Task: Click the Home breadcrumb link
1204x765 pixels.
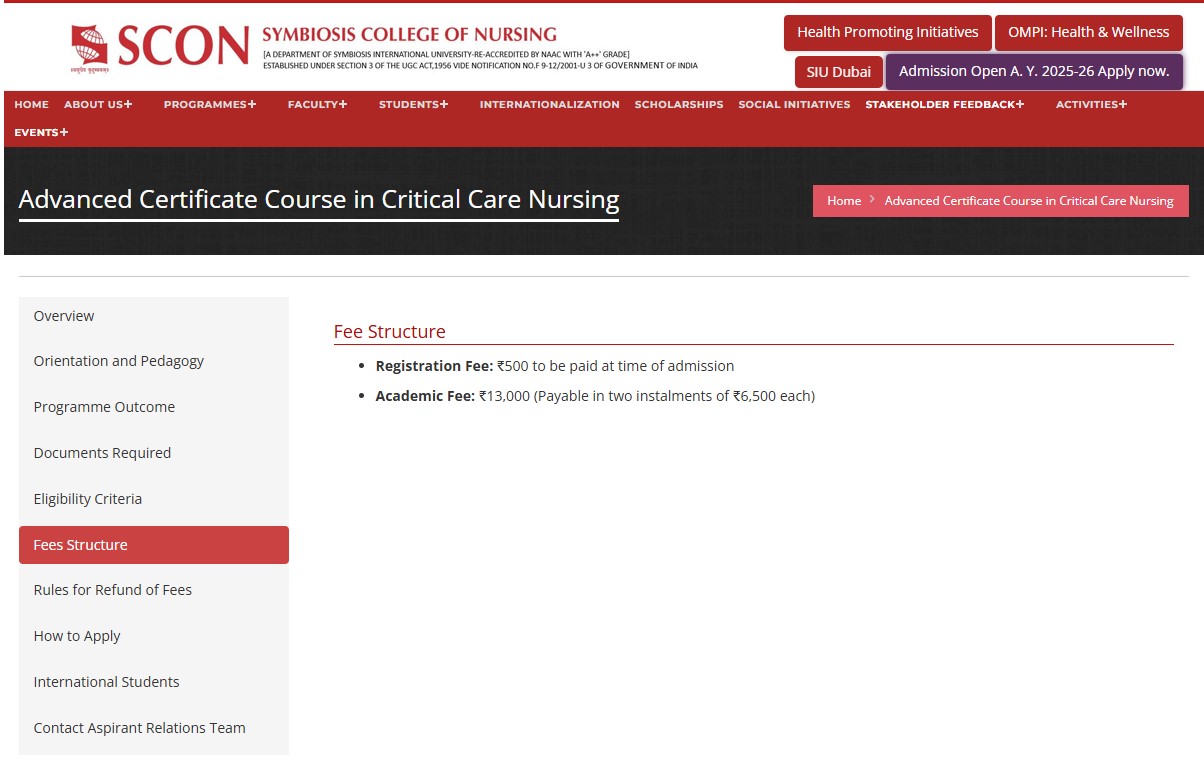Action: pyautogui.click(x=843, y=201)
